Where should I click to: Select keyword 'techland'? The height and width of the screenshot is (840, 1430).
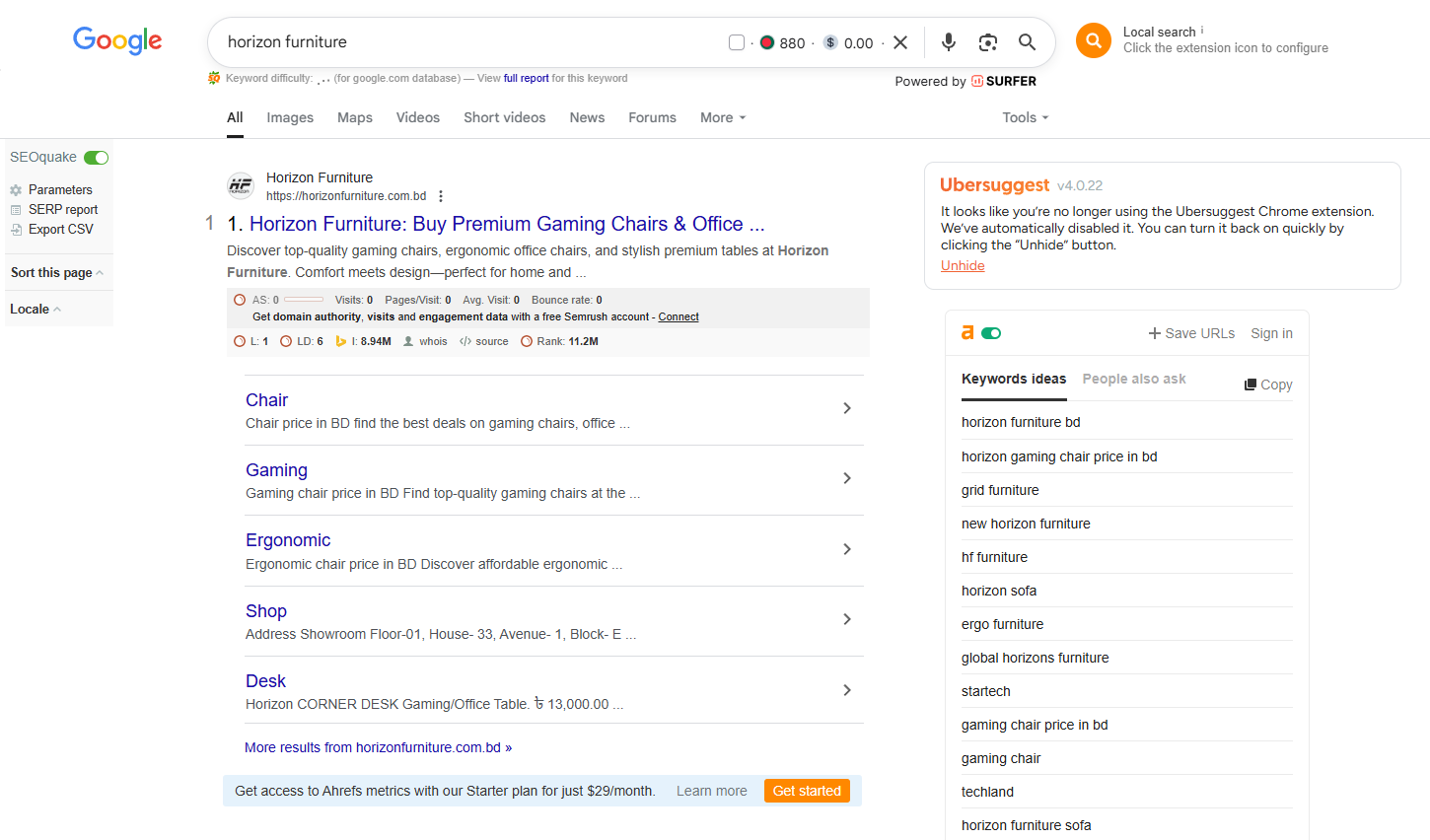[987, 792]
